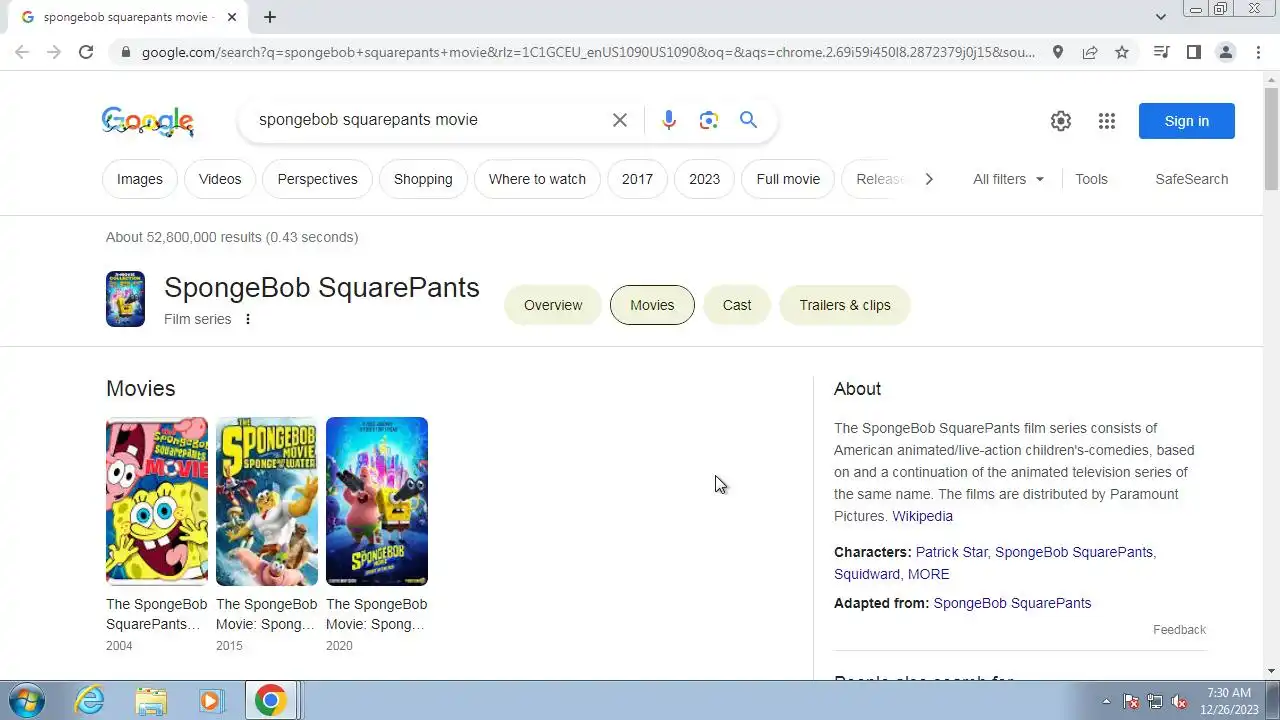Toggle the Chrome side panel icon
1280x720 pixels.
pos(1193,52)
